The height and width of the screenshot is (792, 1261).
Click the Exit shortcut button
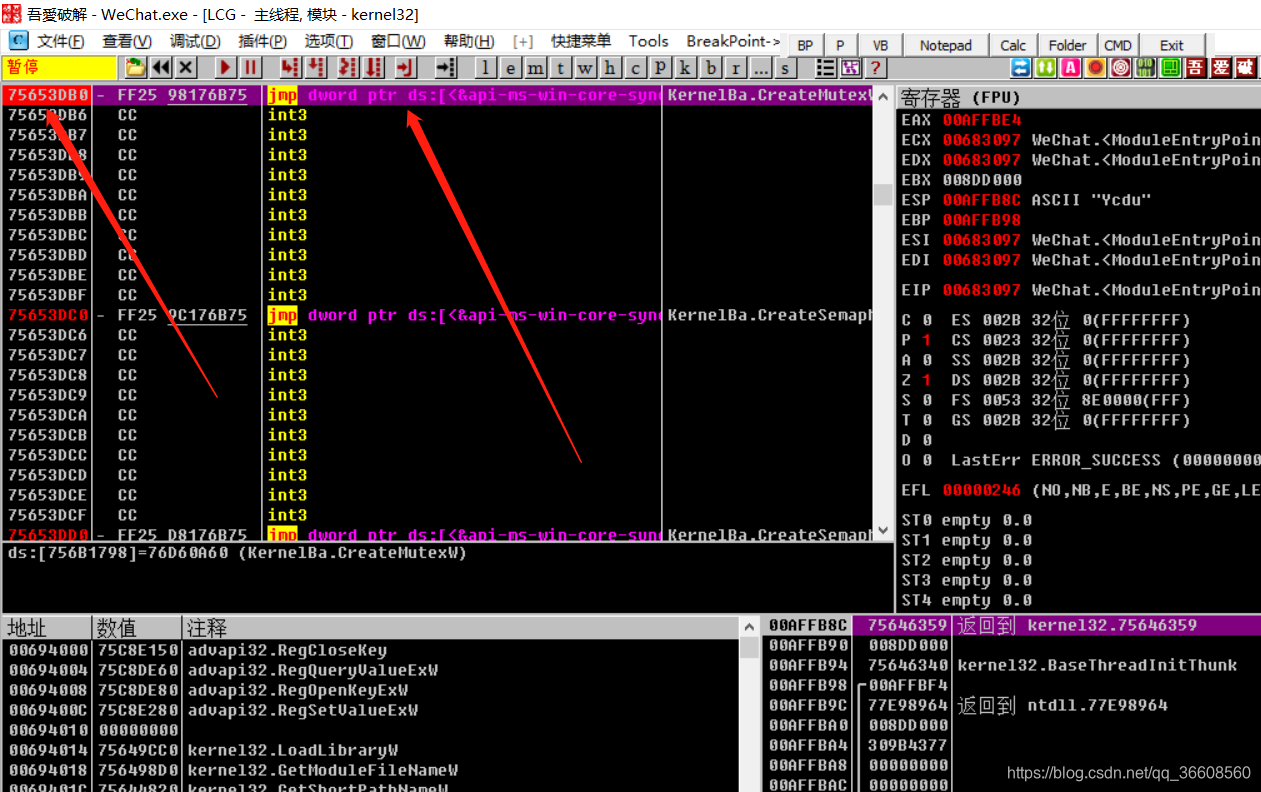[1172, 45]
